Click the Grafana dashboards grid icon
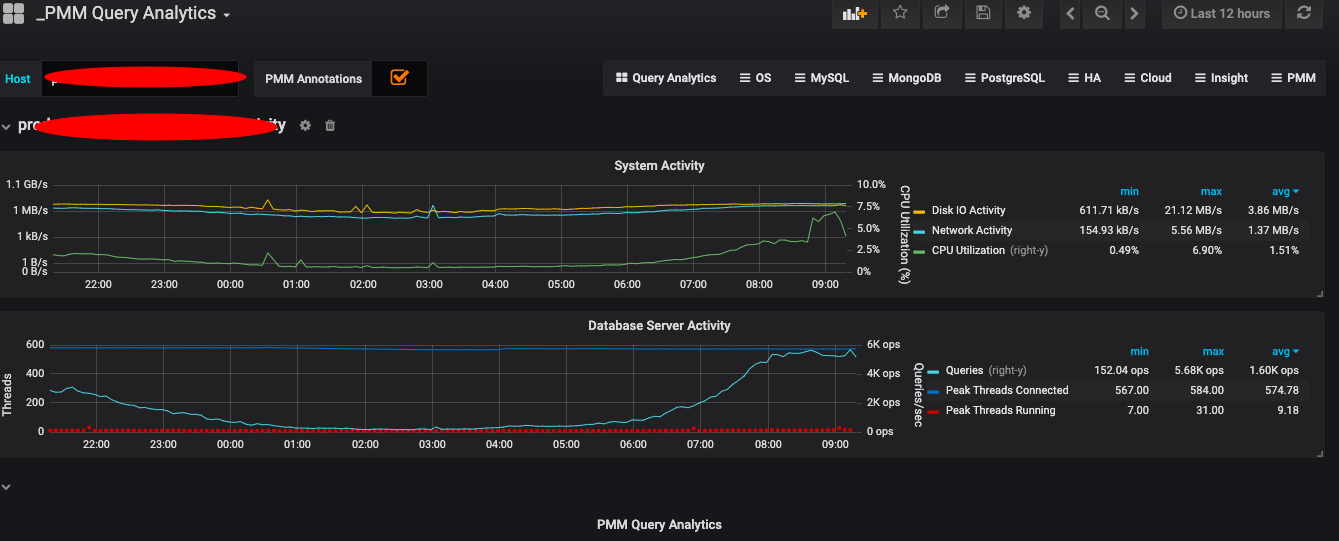Image resolution: width=1339 pixels, height=541 pixels. (14, 14)
